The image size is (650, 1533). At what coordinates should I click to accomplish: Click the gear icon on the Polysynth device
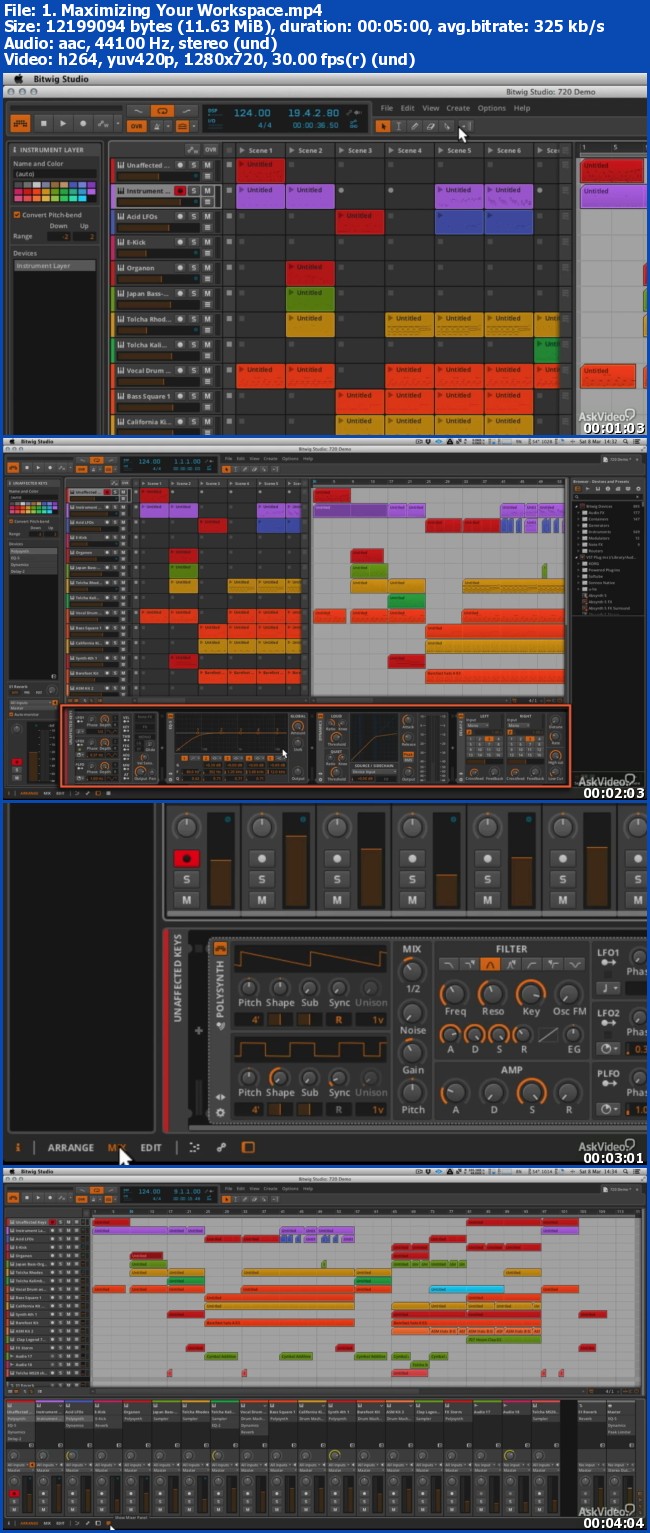220,1111
